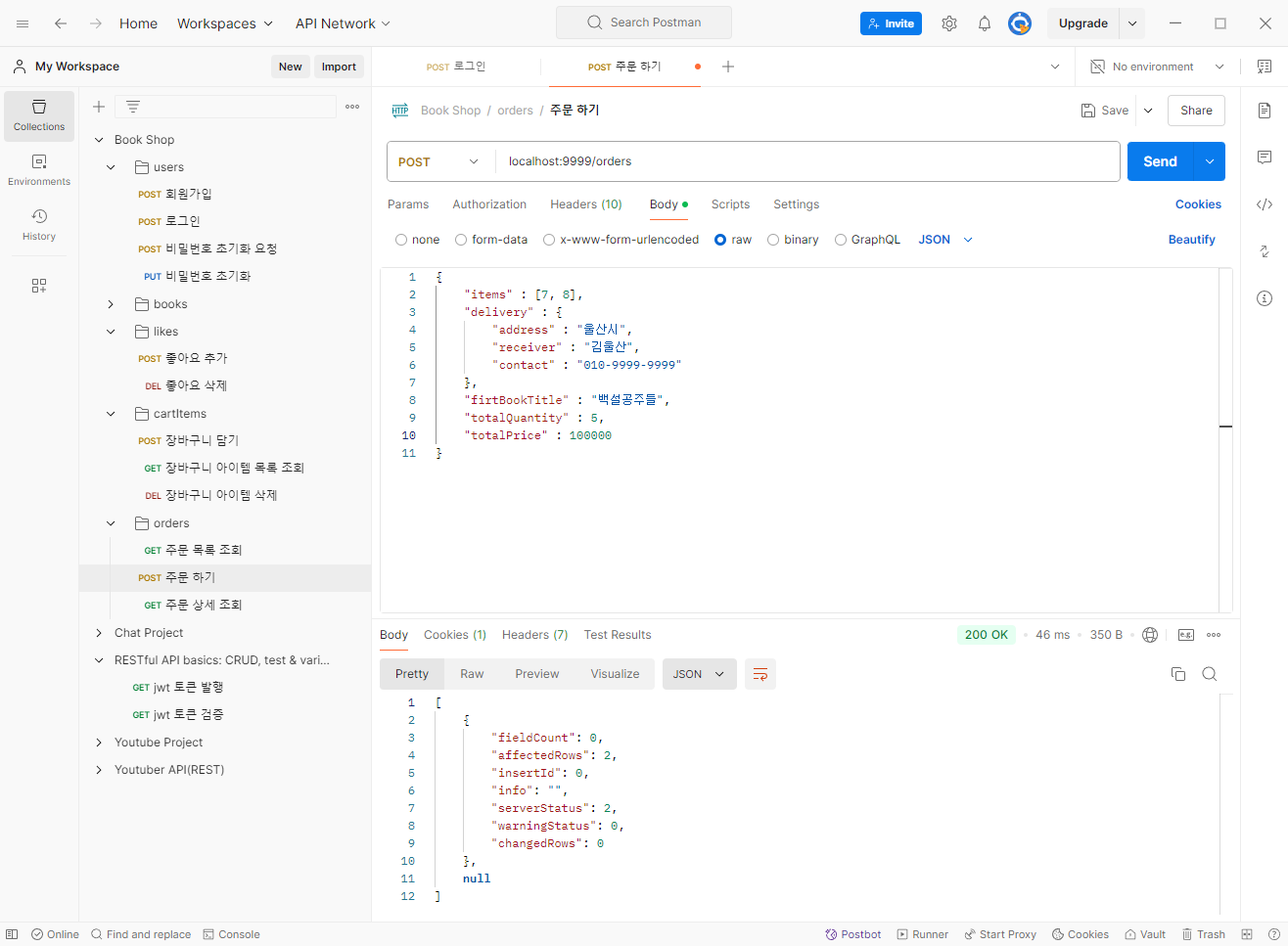Go back with the left arrow

click(61, 23)
